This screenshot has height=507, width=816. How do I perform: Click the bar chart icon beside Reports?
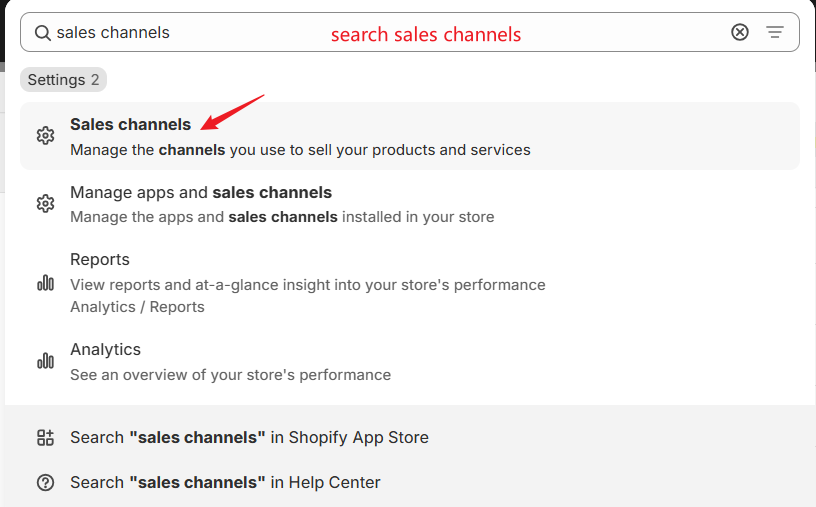coord(45,283)
